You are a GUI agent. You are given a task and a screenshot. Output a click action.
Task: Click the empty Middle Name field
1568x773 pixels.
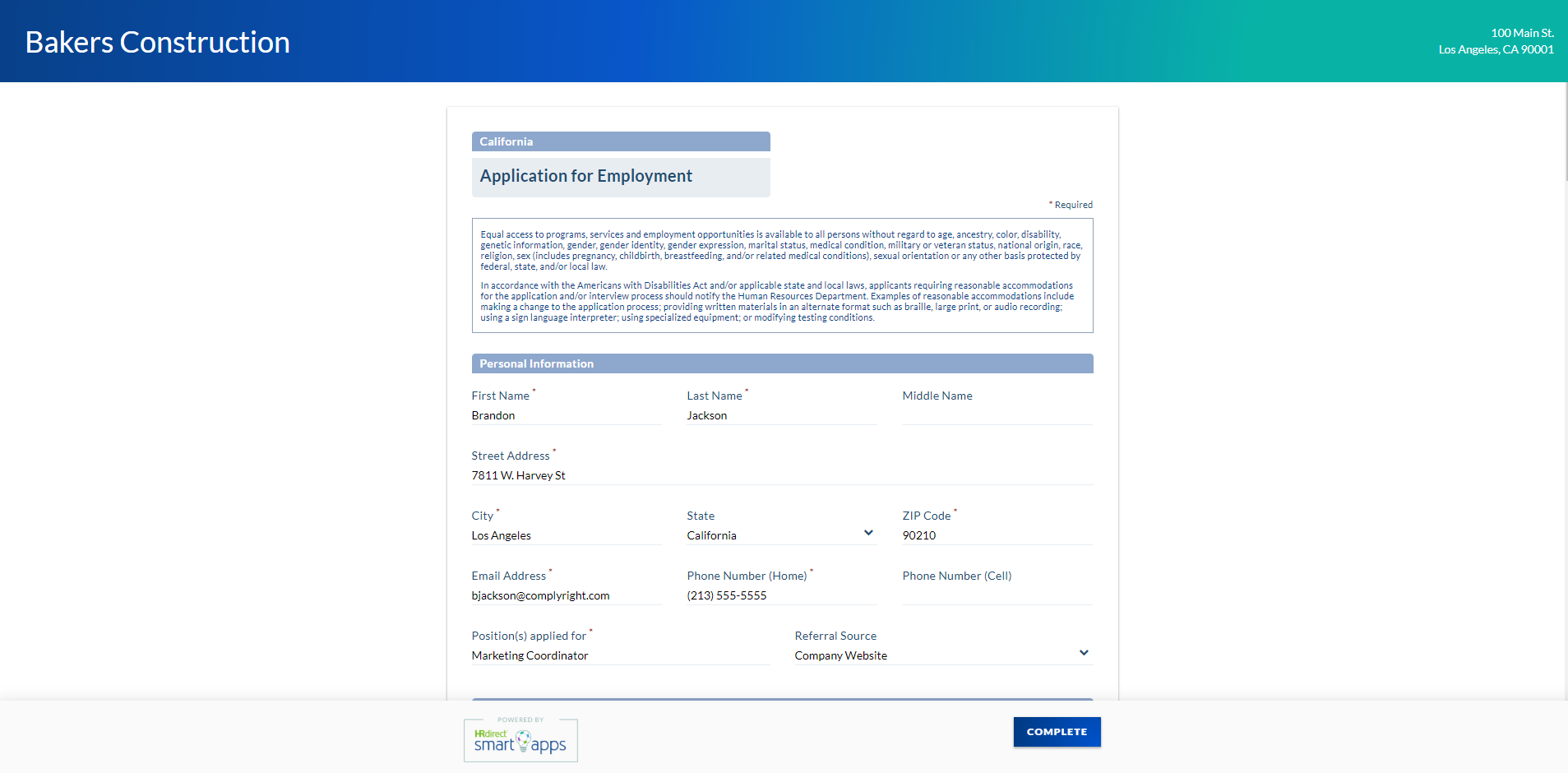[996, 415]
